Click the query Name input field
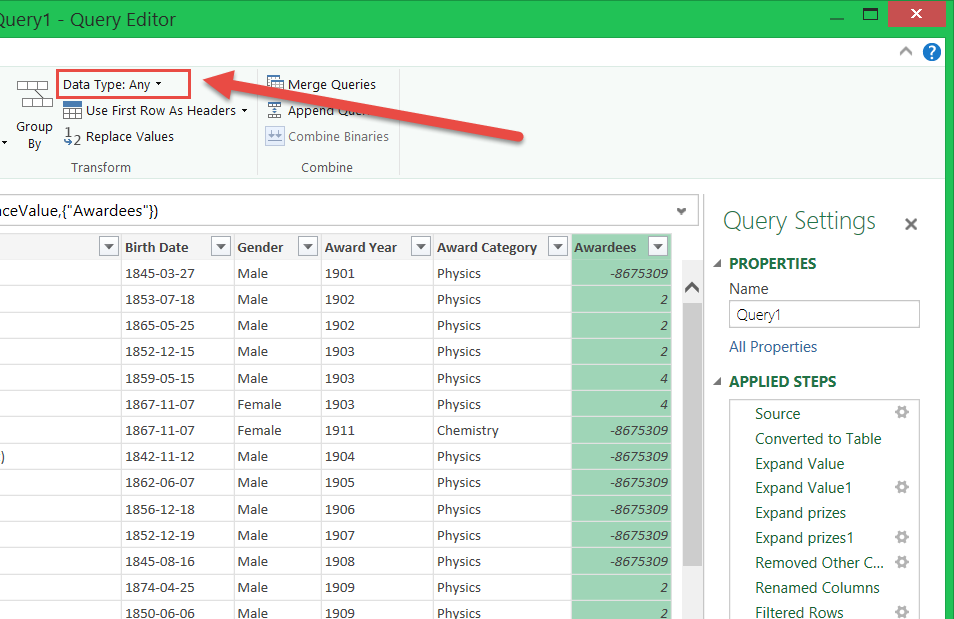Image resolution: width=954 pixels, height=619 pixels. point(823,314)
